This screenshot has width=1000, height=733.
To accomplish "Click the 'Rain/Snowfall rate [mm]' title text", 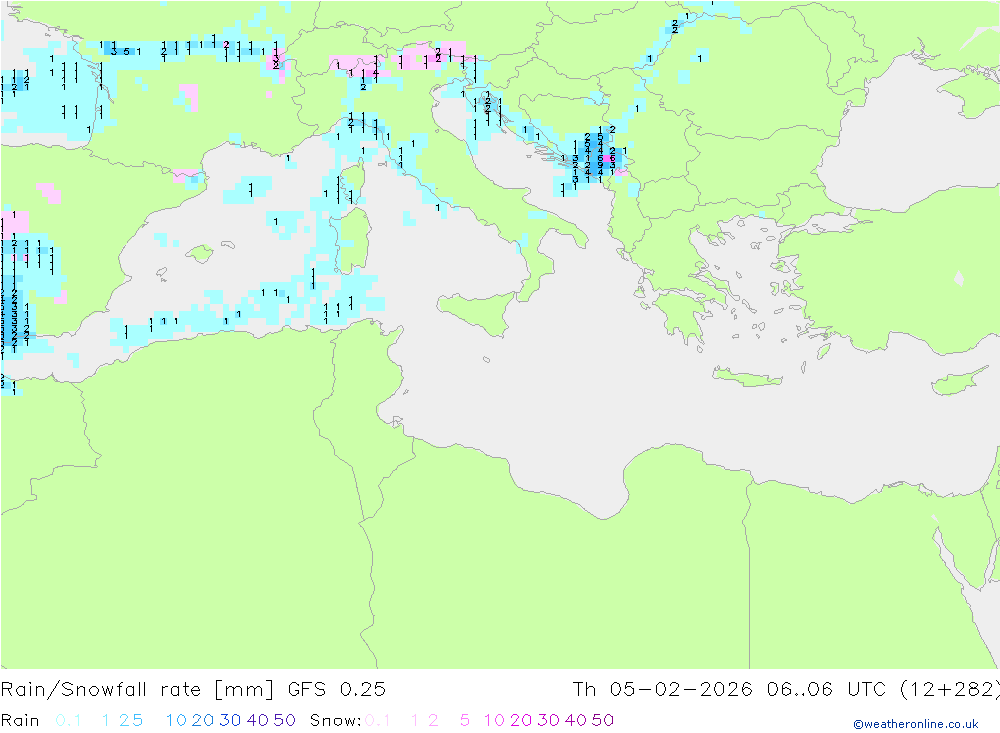I will [137, 690].
